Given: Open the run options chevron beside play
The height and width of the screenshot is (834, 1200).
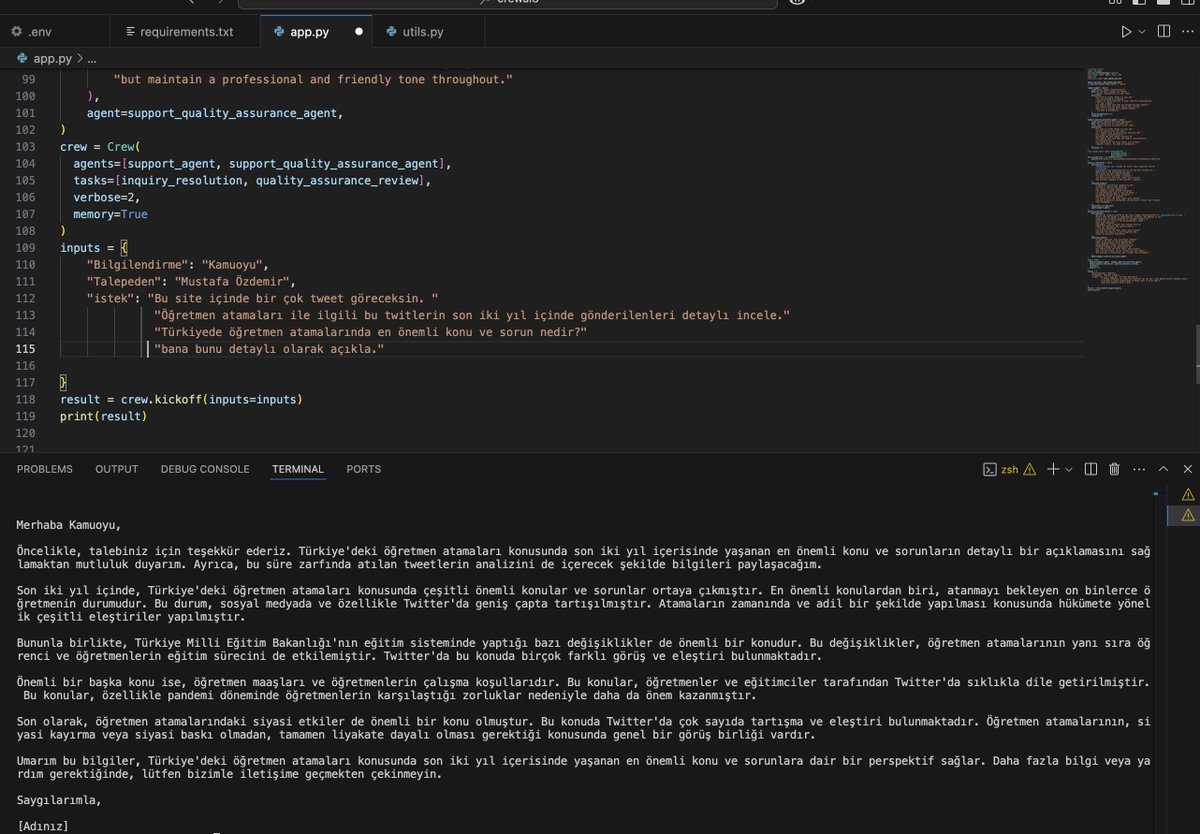Looking at the screenshot, I should point(1142,32).
